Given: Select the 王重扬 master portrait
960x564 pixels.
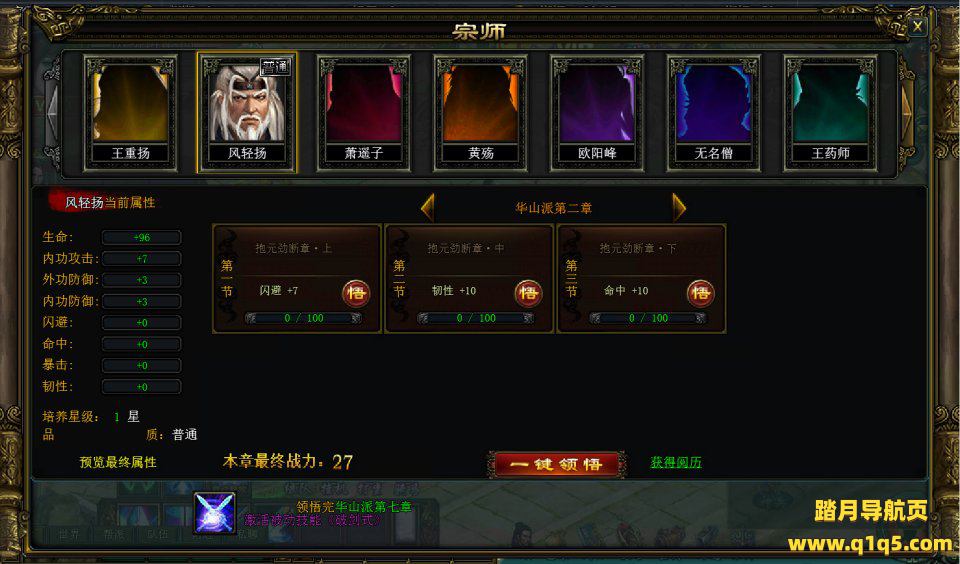Looking at the screenshot, I should (x=130, y=113).
